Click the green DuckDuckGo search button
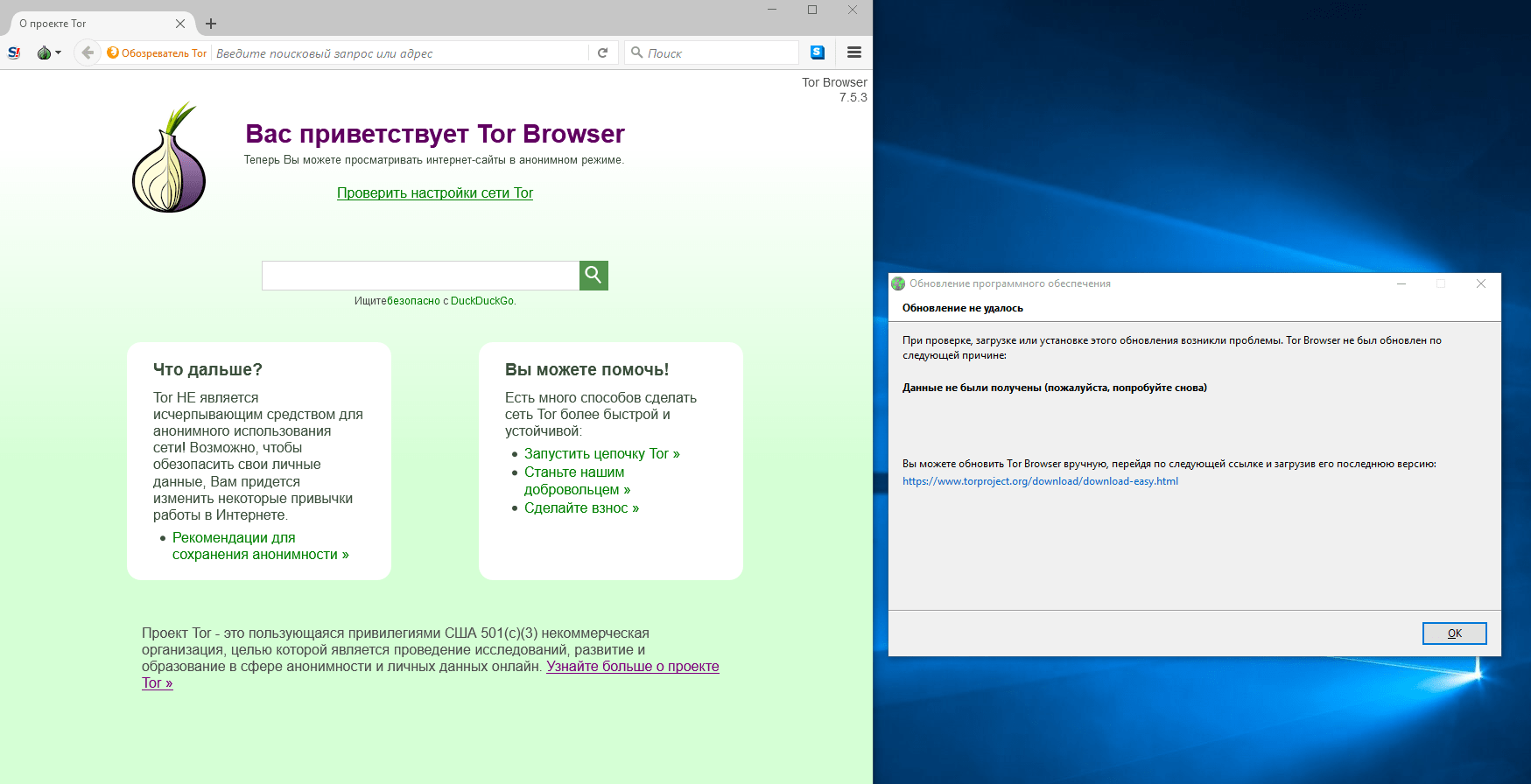The height and width of the screenshot is (784, 1531). pos(593,276)
